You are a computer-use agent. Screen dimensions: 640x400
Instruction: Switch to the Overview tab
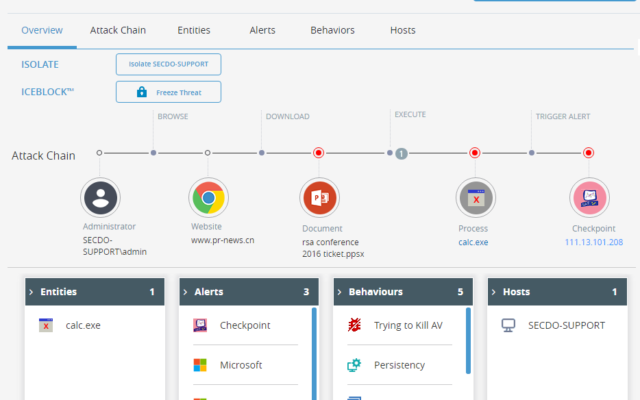(x=42, y=30)
